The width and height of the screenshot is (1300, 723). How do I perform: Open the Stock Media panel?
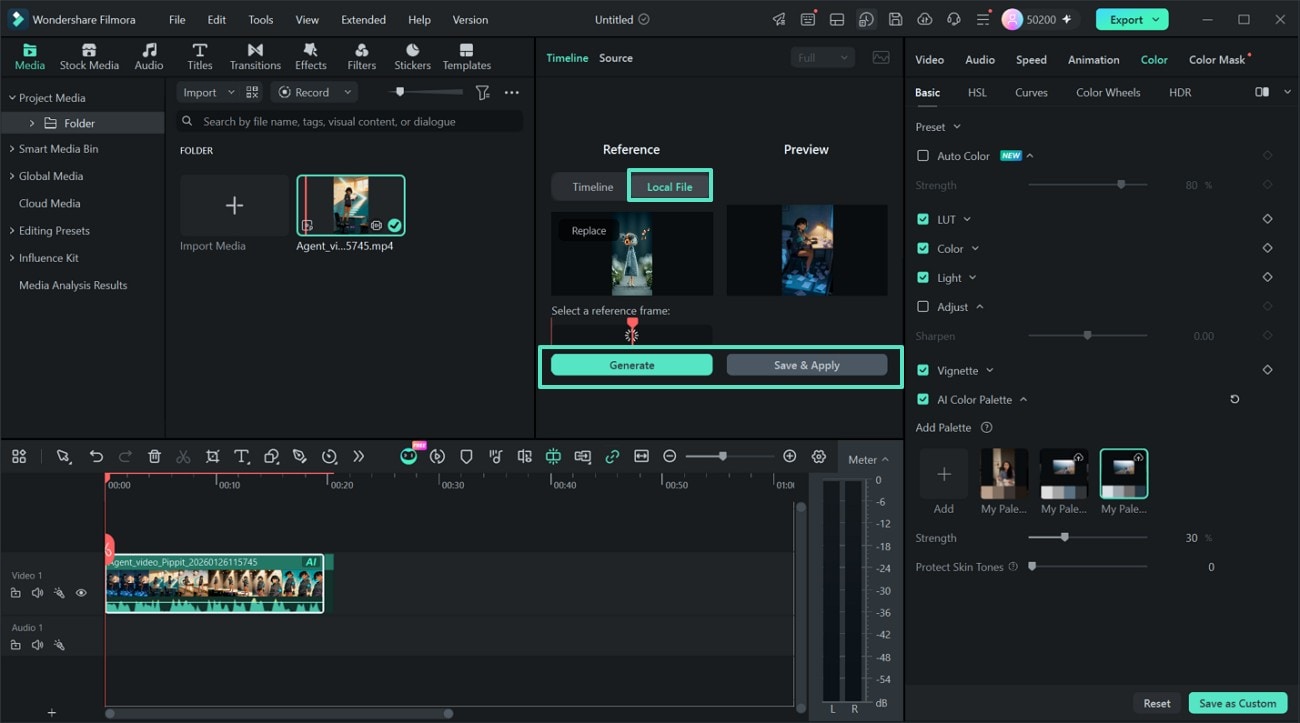point(89,57)
